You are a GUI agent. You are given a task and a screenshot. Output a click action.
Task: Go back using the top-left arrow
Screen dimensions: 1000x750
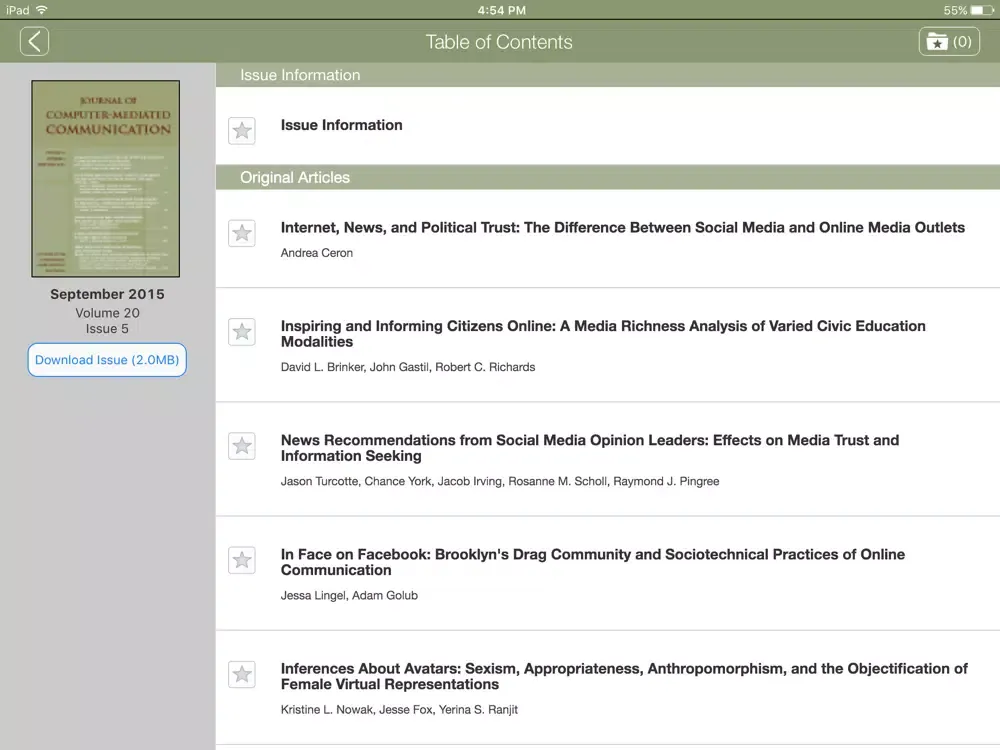pyautogui.click(x=34, y=41)
